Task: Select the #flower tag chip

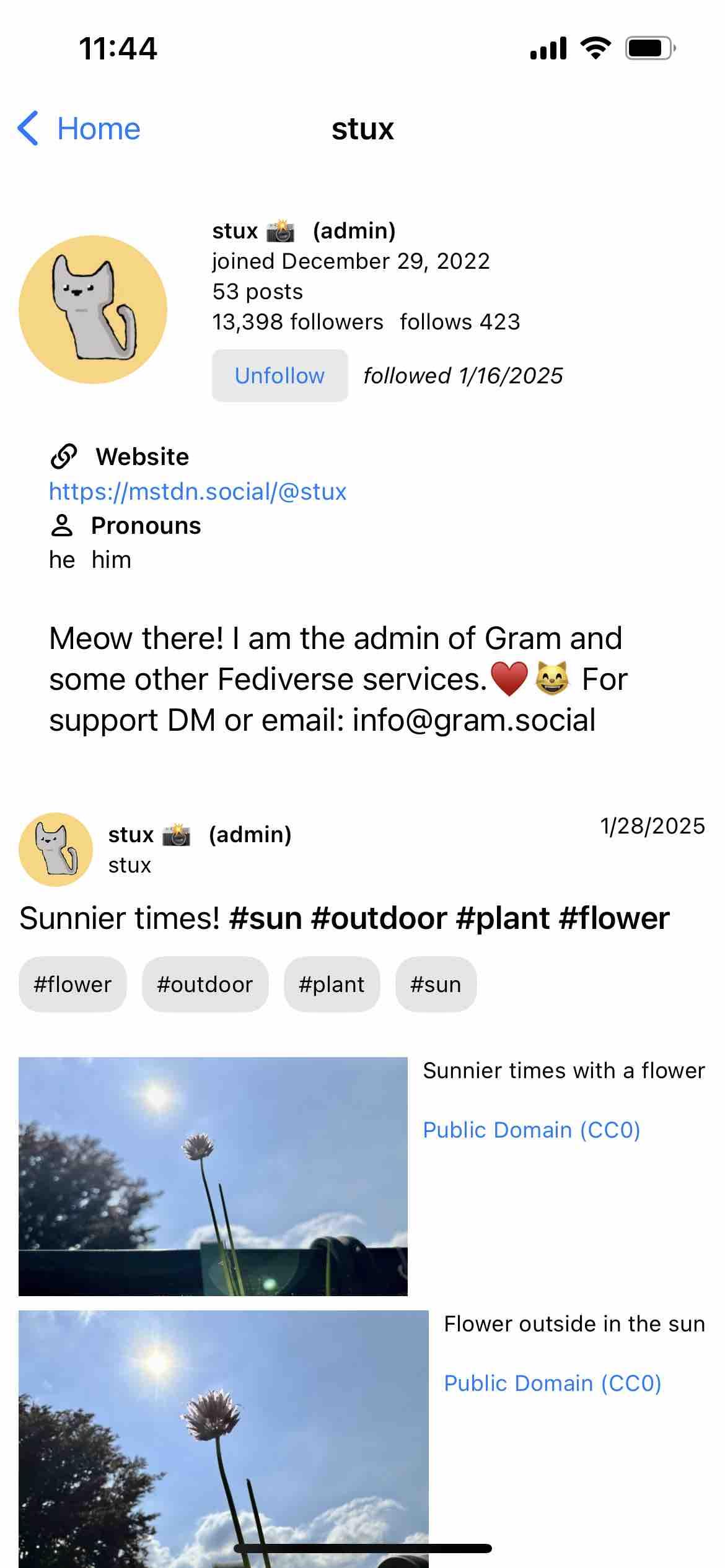Action: 72,984
